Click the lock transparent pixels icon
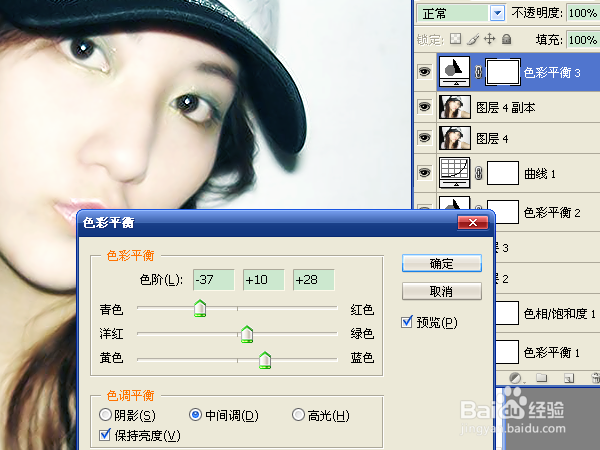 455,39
